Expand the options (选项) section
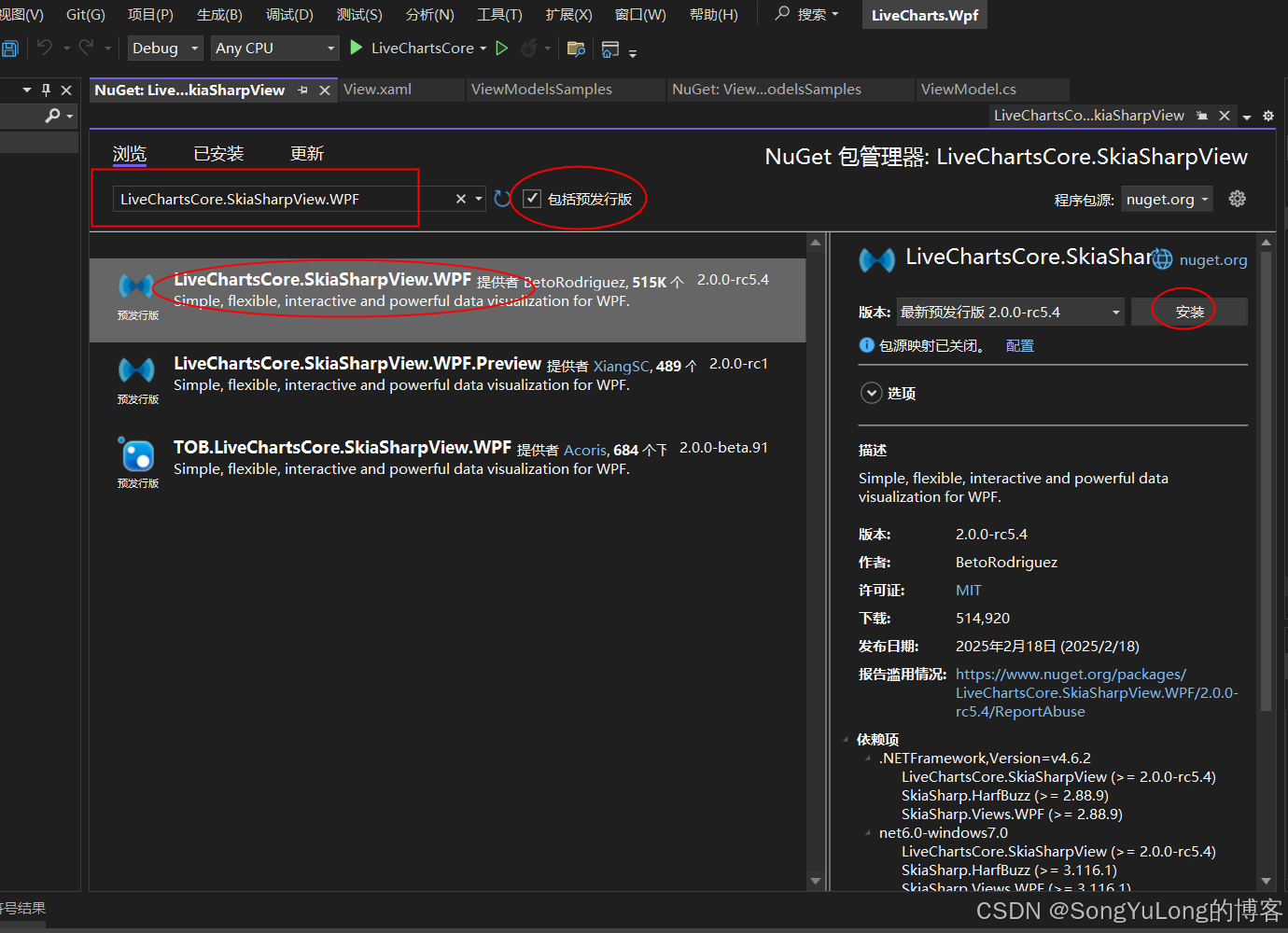 (871, 393)
